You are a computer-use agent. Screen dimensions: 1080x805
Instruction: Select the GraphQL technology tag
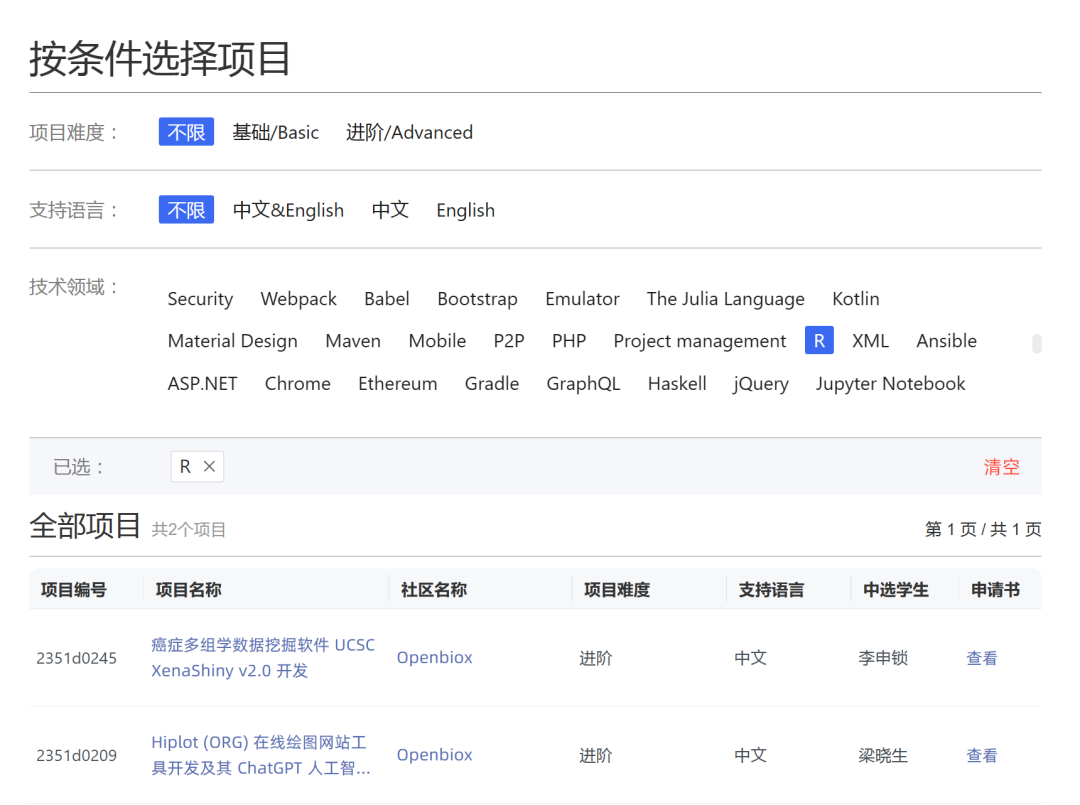tap(583, 383)
